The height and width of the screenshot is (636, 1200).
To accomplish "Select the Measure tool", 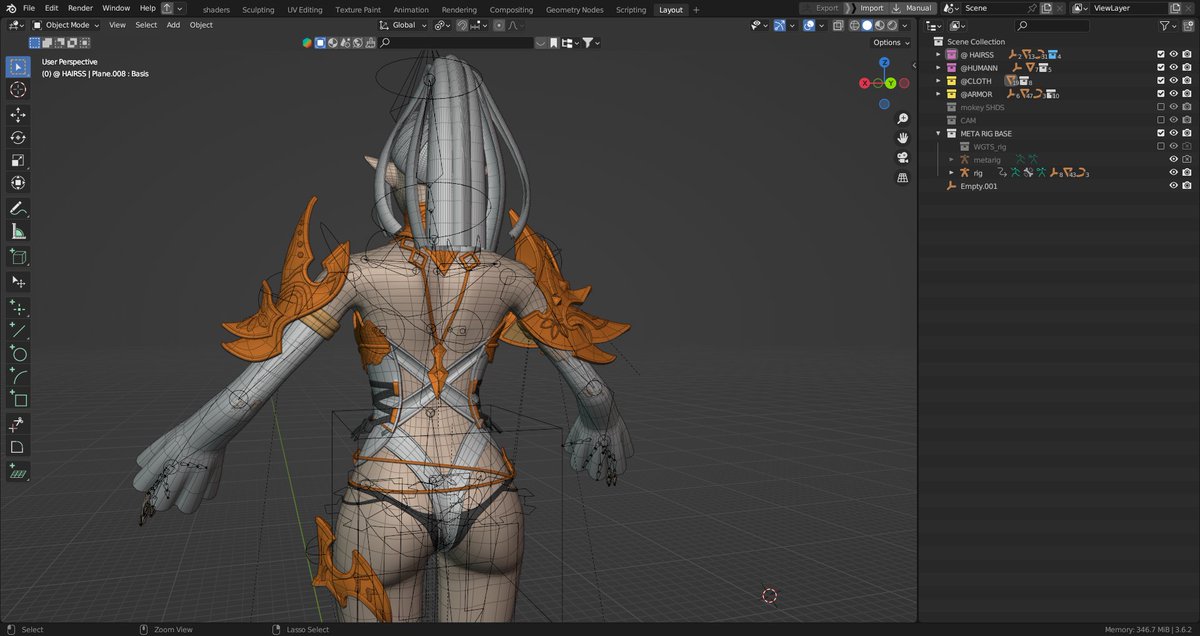I will click(18, 232).
